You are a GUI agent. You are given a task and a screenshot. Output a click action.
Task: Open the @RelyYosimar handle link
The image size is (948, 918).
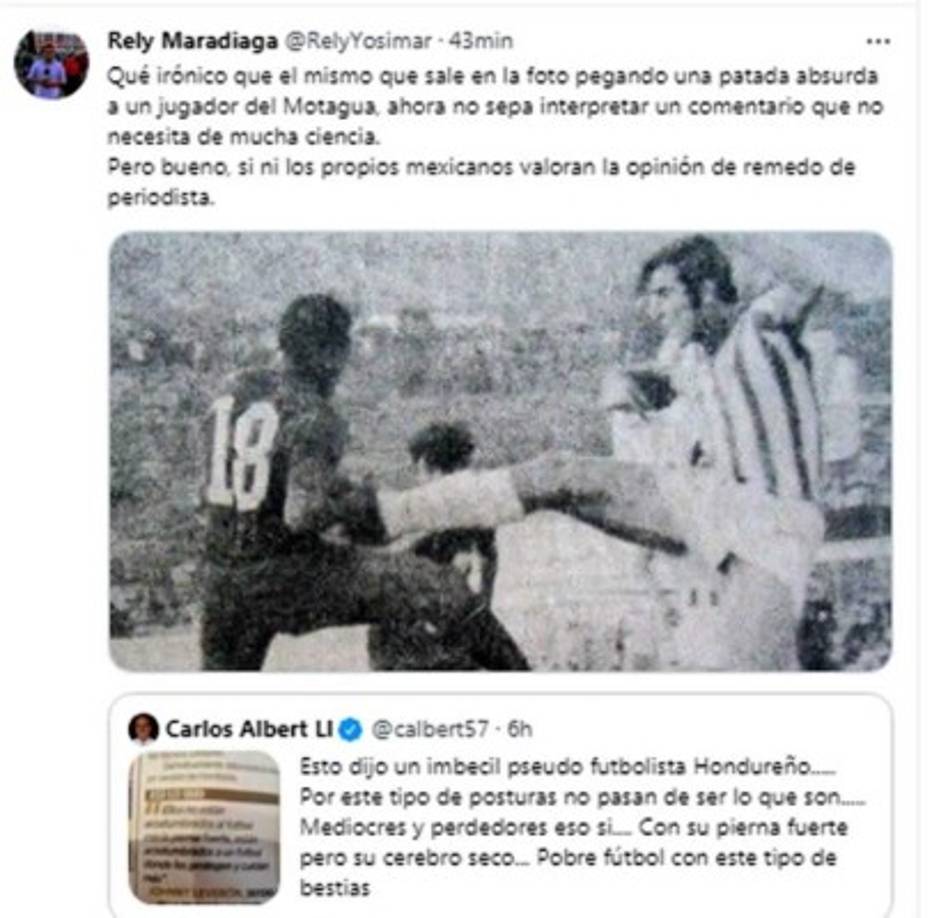pos(358,41)
